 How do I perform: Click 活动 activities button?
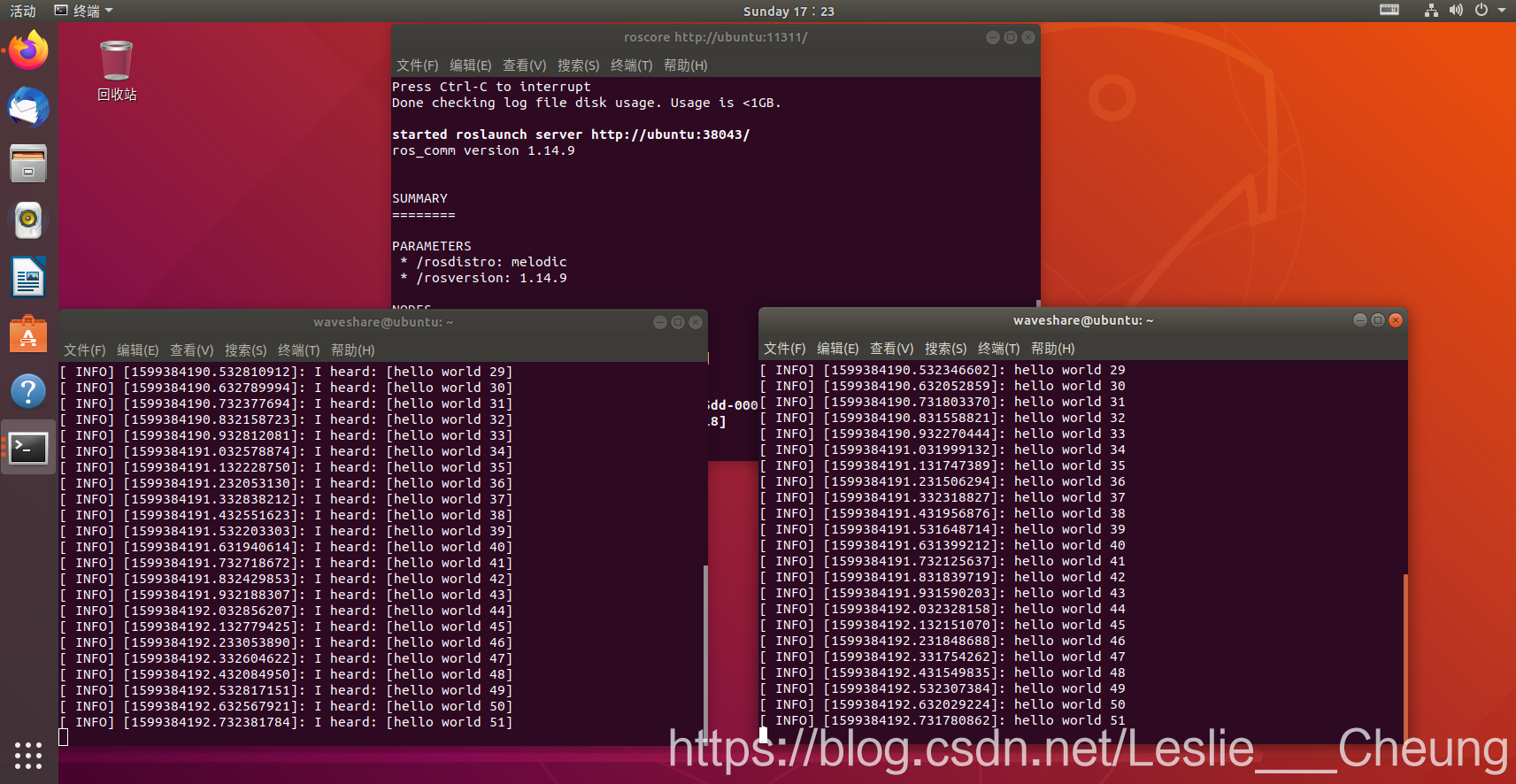tap(23, 11)
